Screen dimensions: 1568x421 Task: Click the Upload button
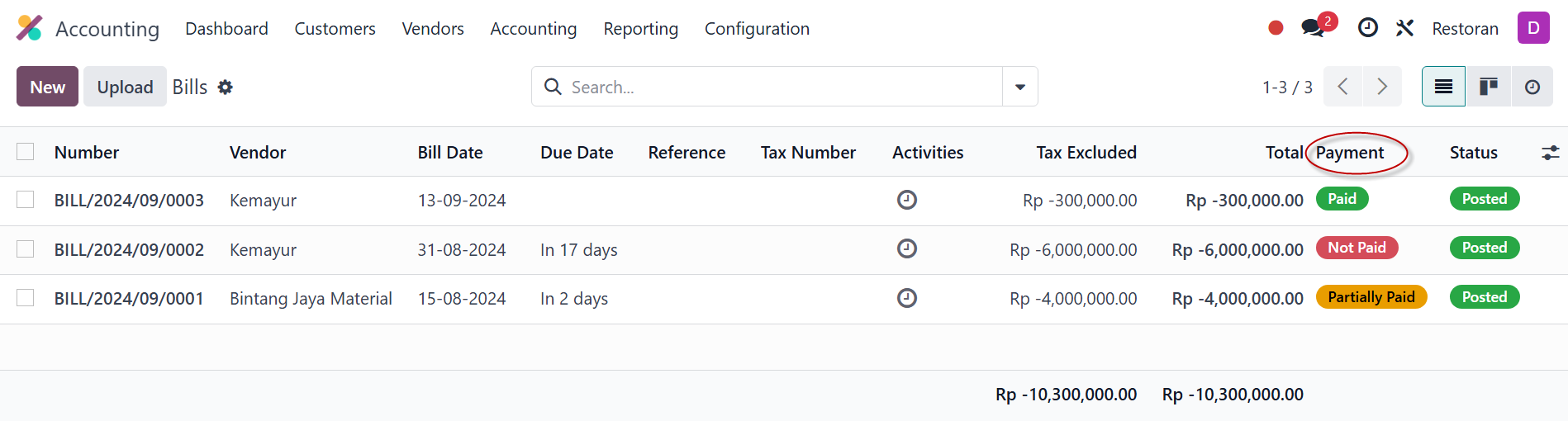125,87
